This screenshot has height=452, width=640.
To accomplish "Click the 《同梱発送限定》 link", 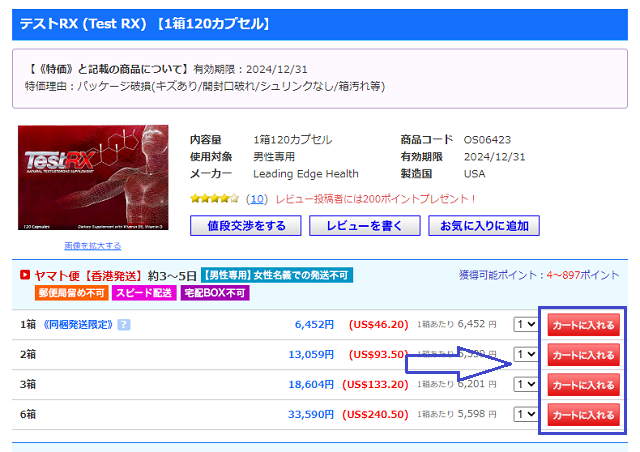I will (78, 325).
